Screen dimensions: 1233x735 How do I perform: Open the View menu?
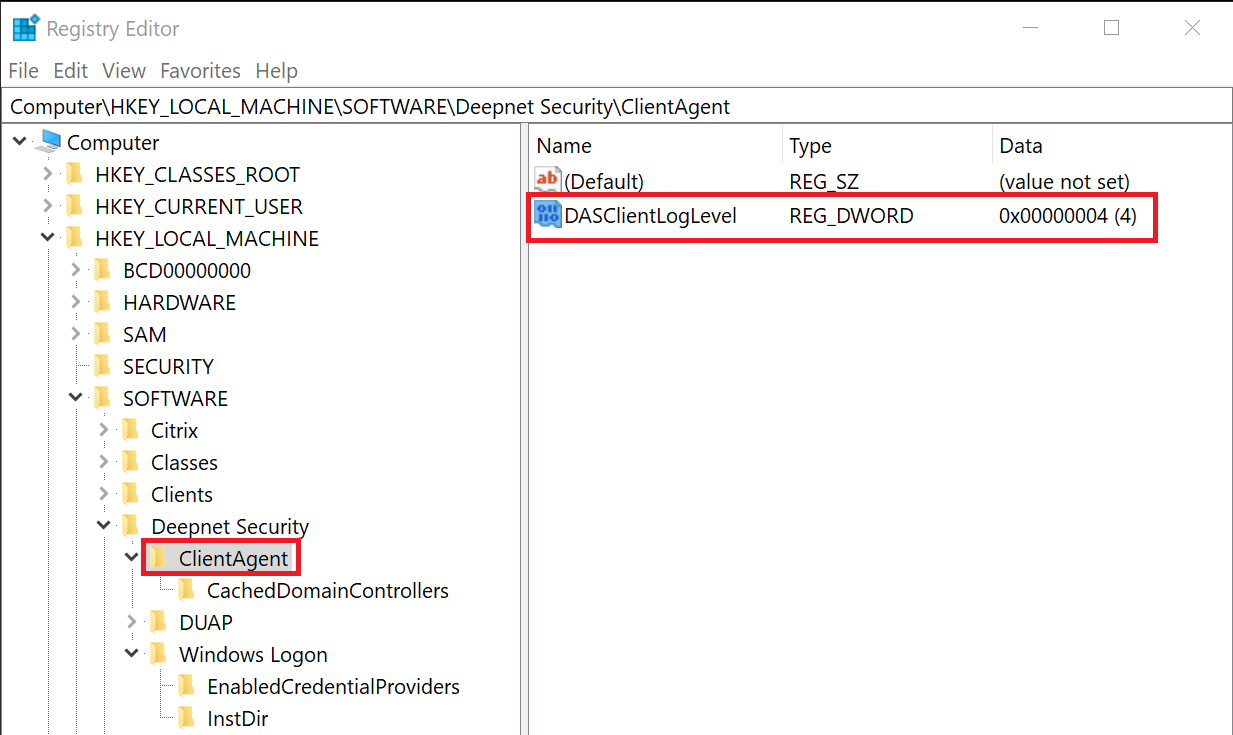click(124, 71)
